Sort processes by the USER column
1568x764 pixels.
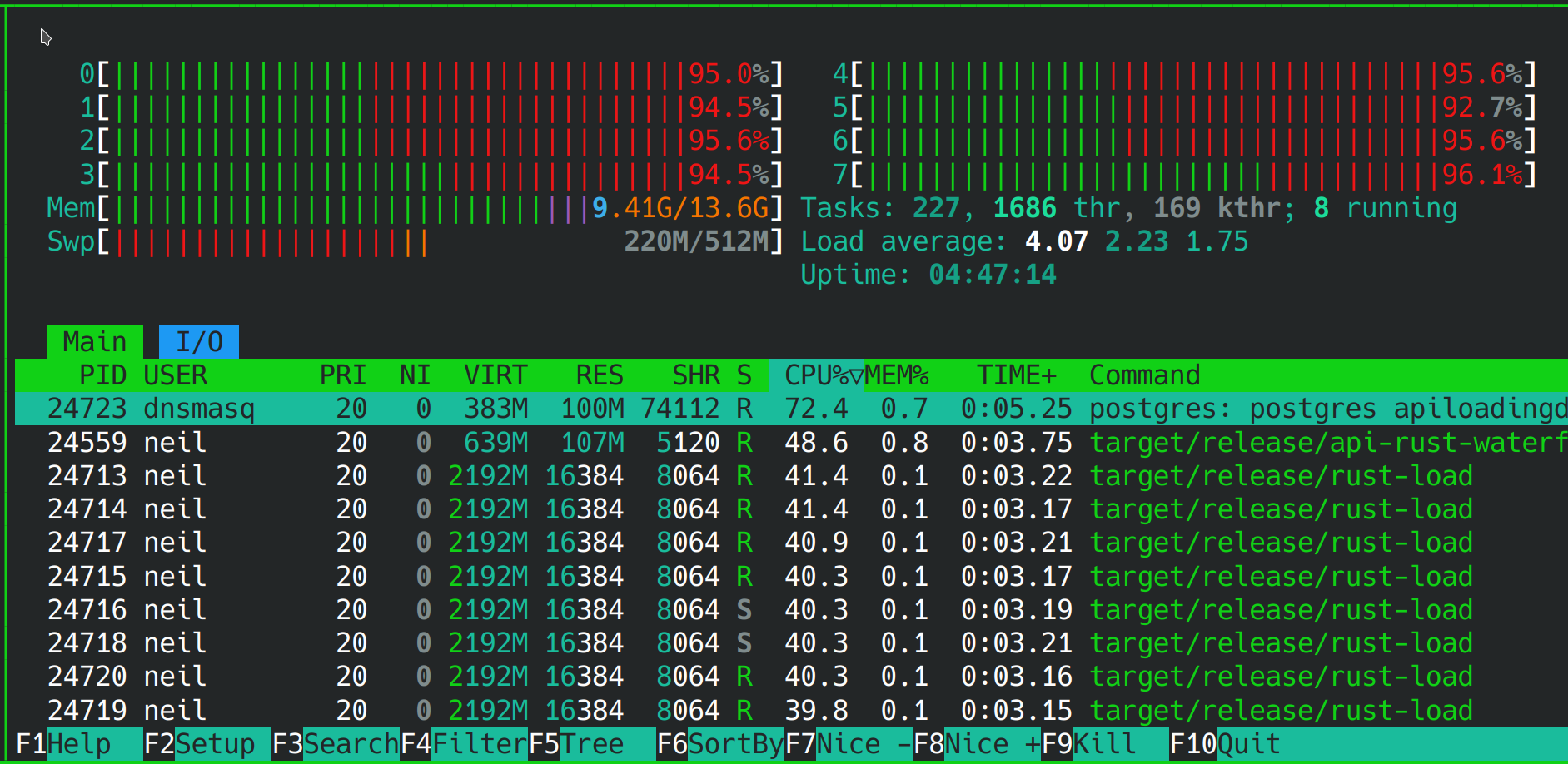point(175,375)
